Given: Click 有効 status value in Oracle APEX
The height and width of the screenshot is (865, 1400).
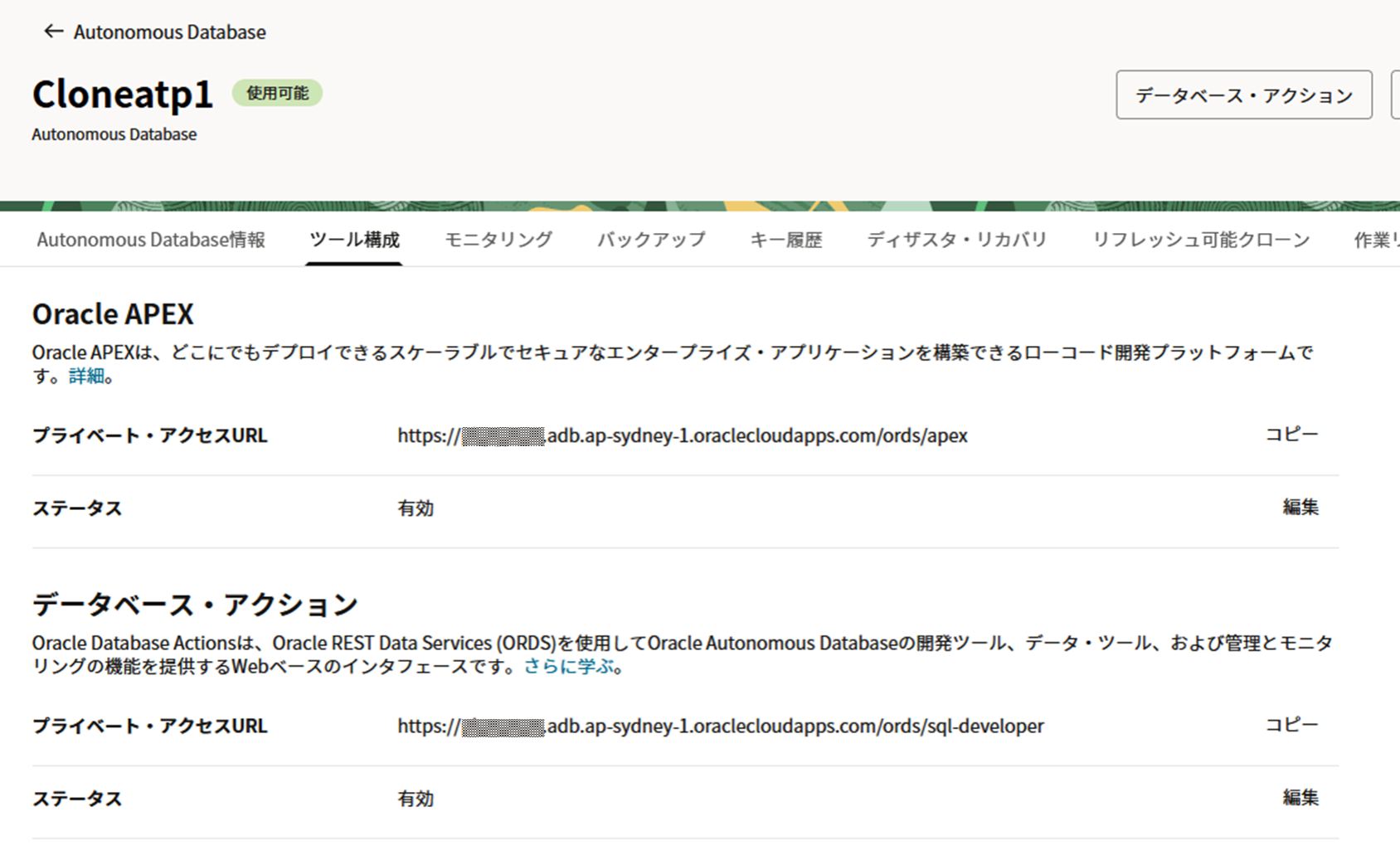Looking at the screenshot, I should (416, 508).
